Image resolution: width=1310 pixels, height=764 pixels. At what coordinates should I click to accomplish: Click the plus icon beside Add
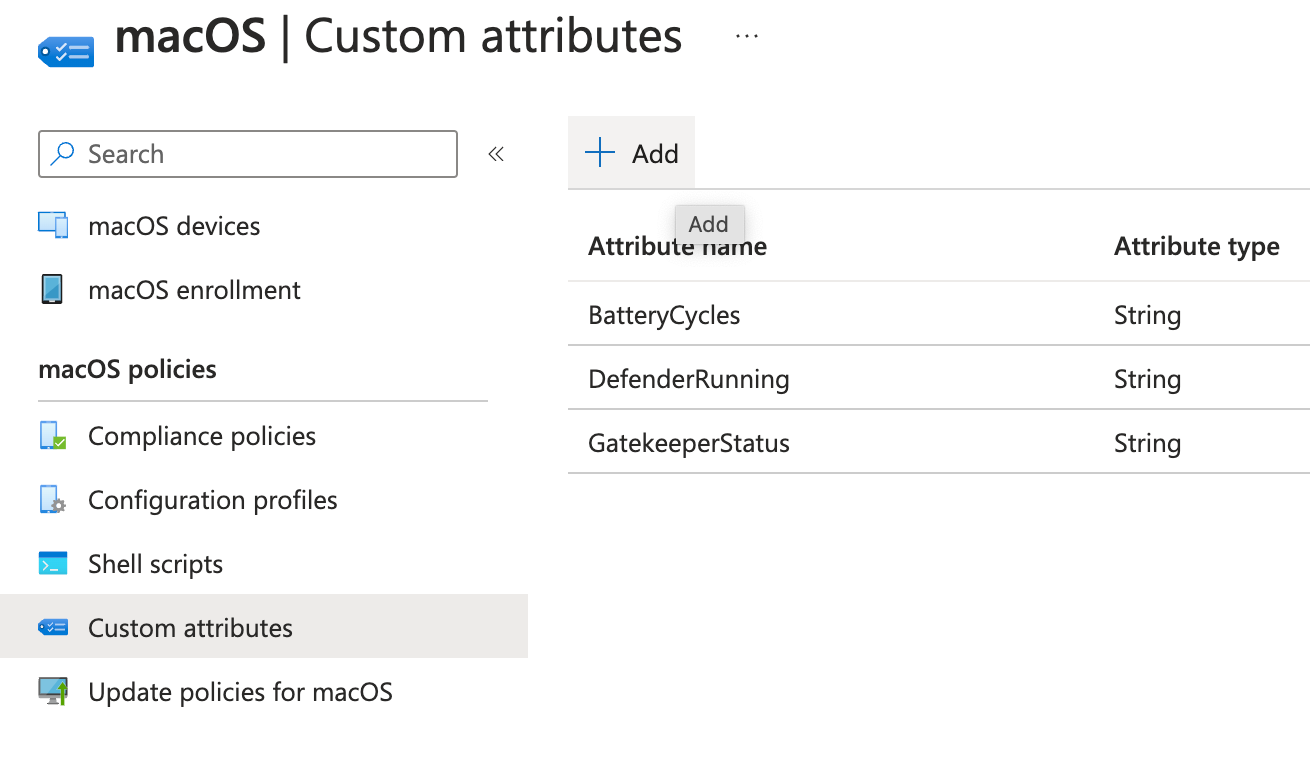click(600, 153)
